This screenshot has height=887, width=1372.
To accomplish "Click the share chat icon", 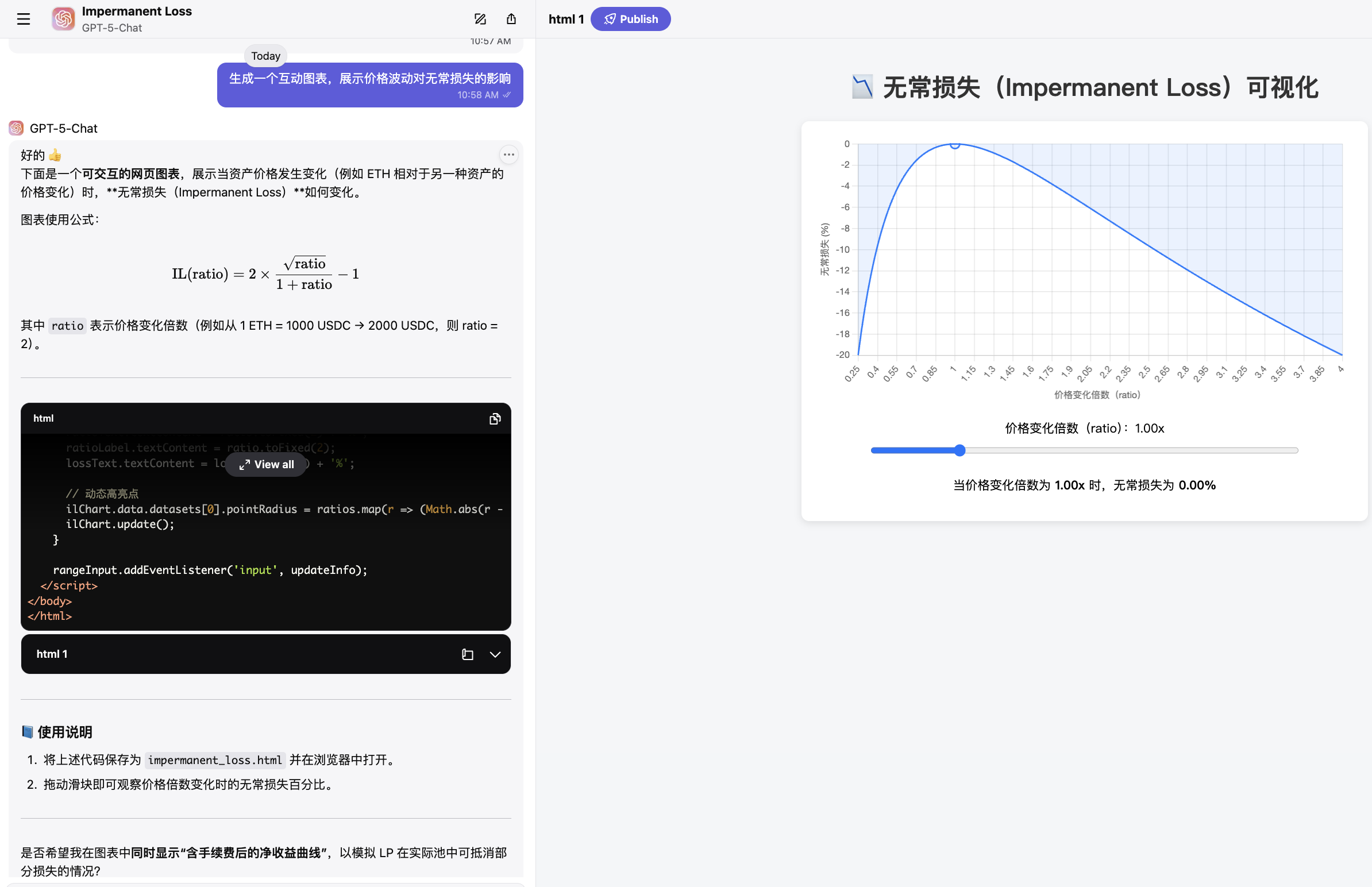I will [511, 19].
